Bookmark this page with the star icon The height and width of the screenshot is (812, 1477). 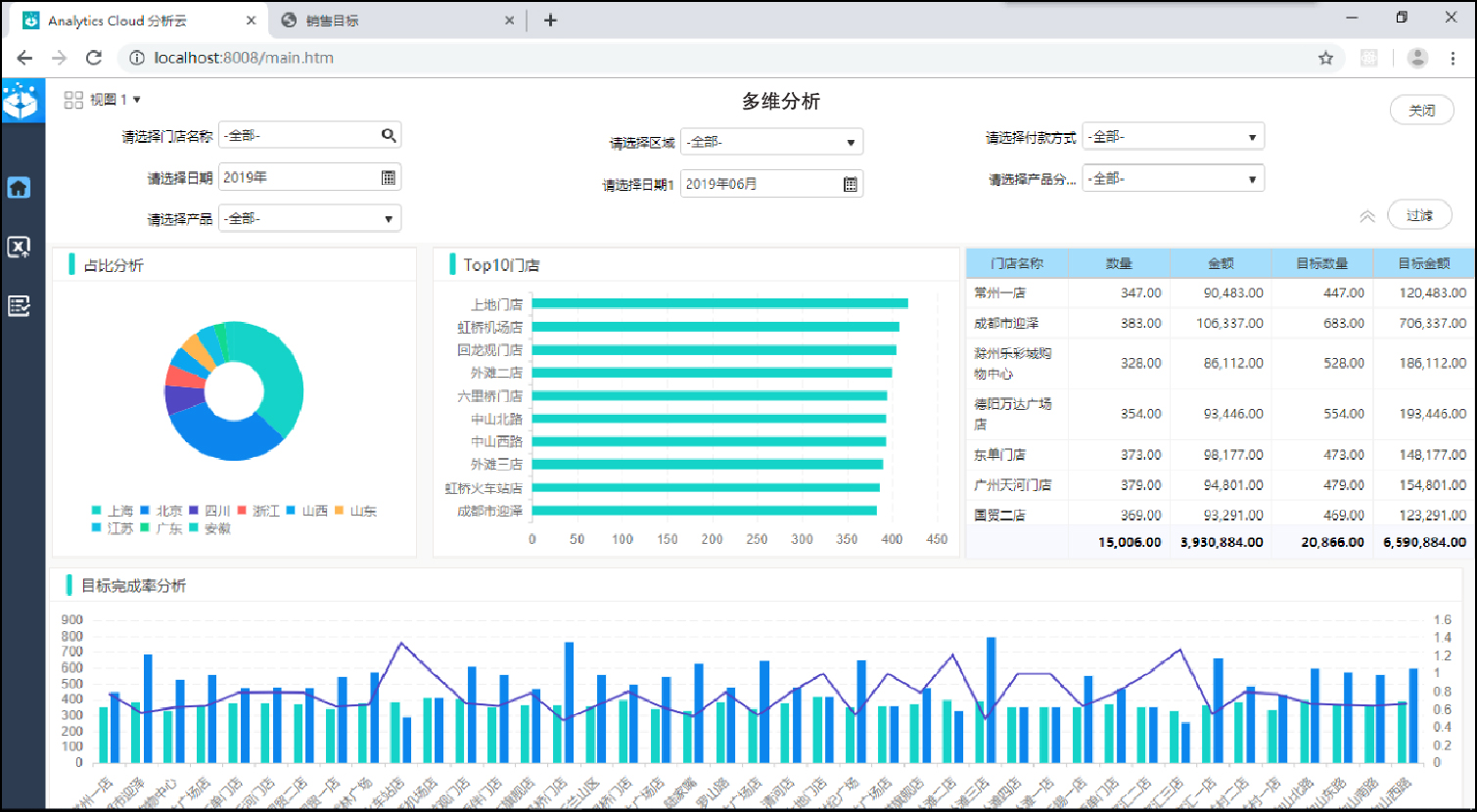[1325, 58]
